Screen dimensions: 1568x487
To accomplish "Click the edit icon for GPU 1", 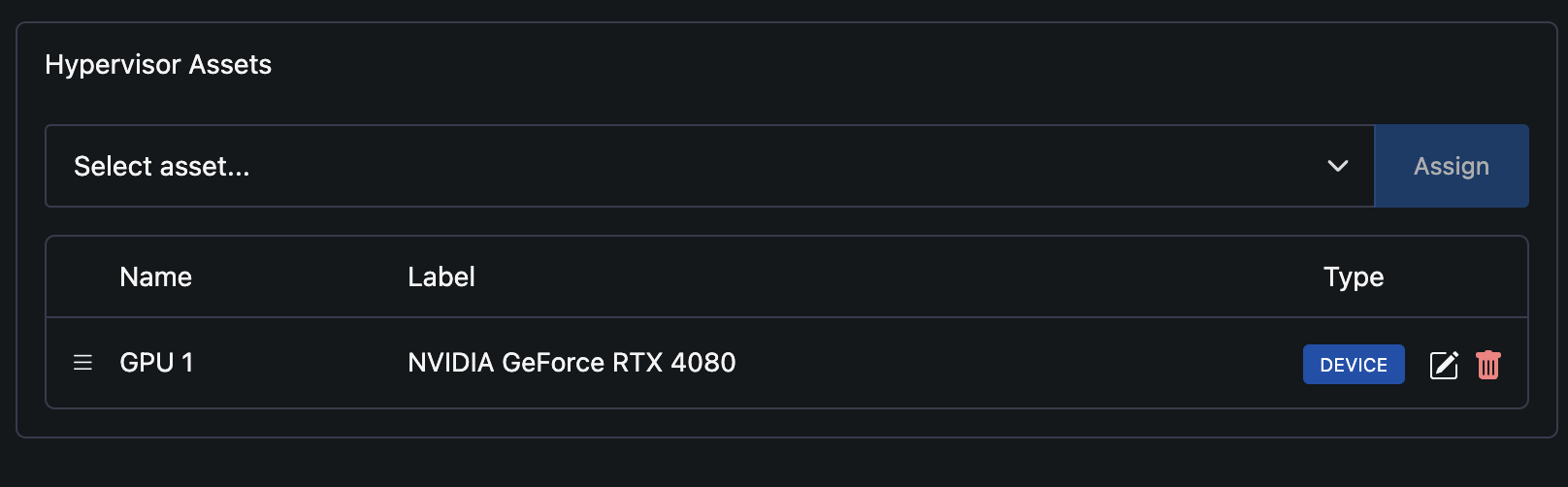I will 1444,365.
